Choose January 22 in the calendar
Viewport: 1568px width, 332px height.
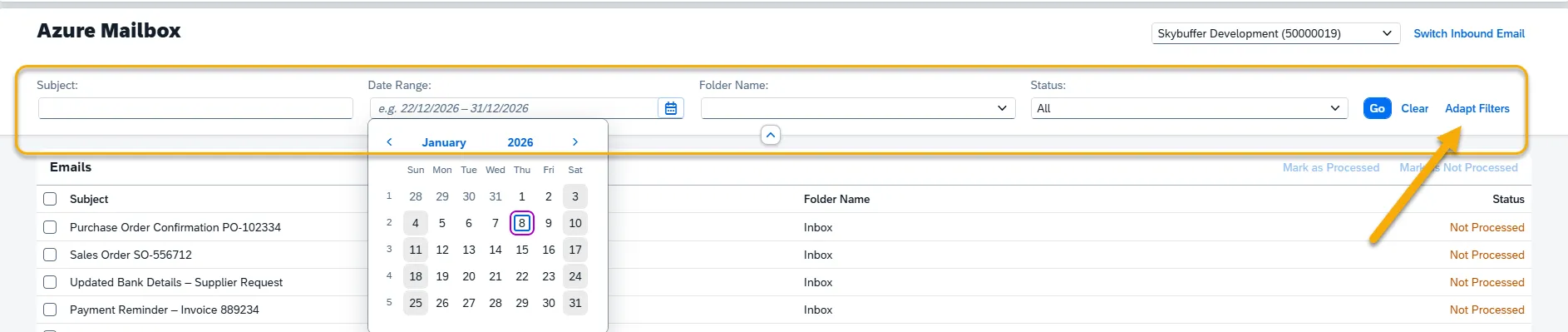click(522, 276)
